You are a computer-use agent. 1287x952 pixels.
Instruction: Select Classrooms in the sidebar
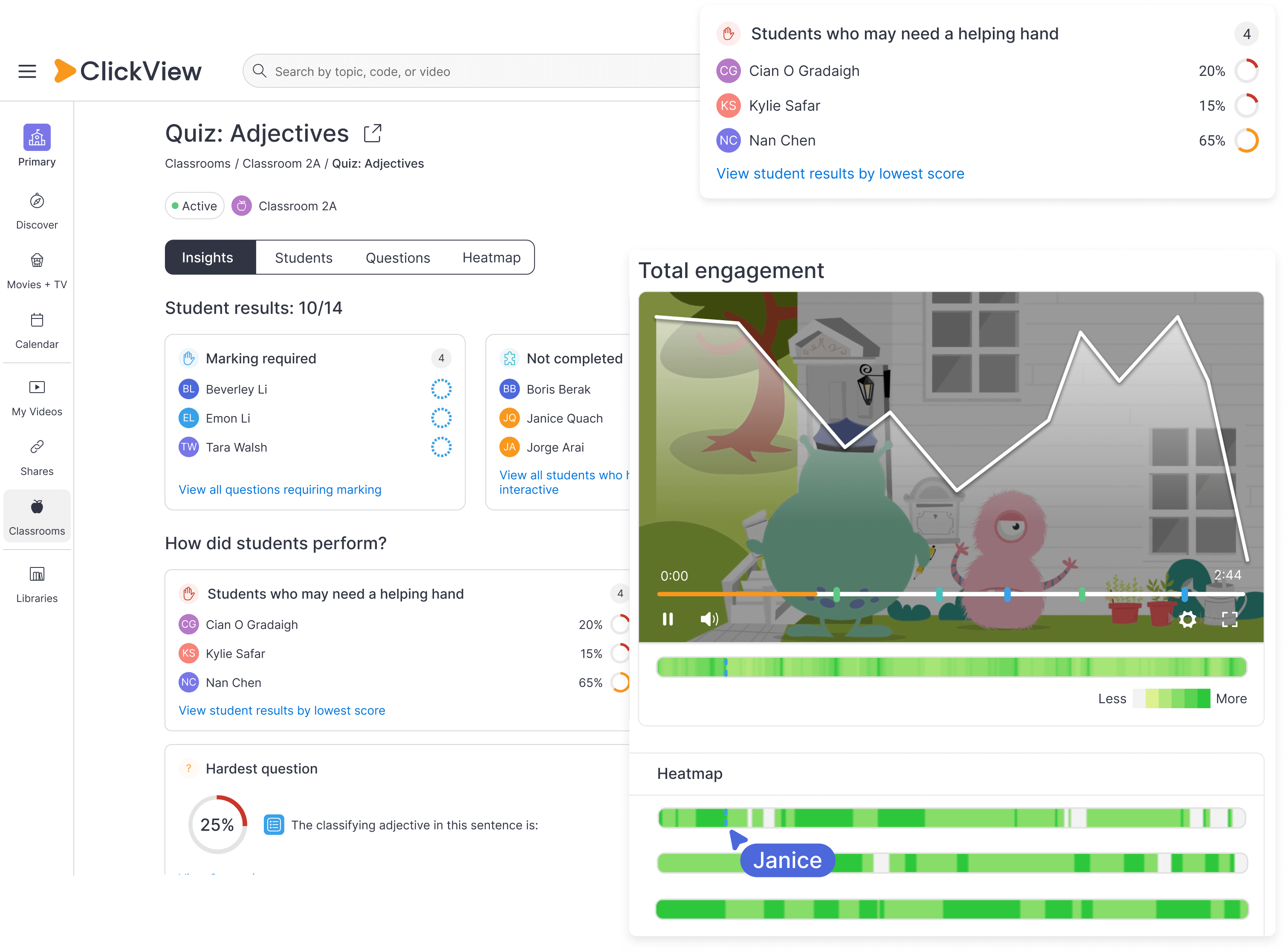pyautogui.click(x=37, y=517)
